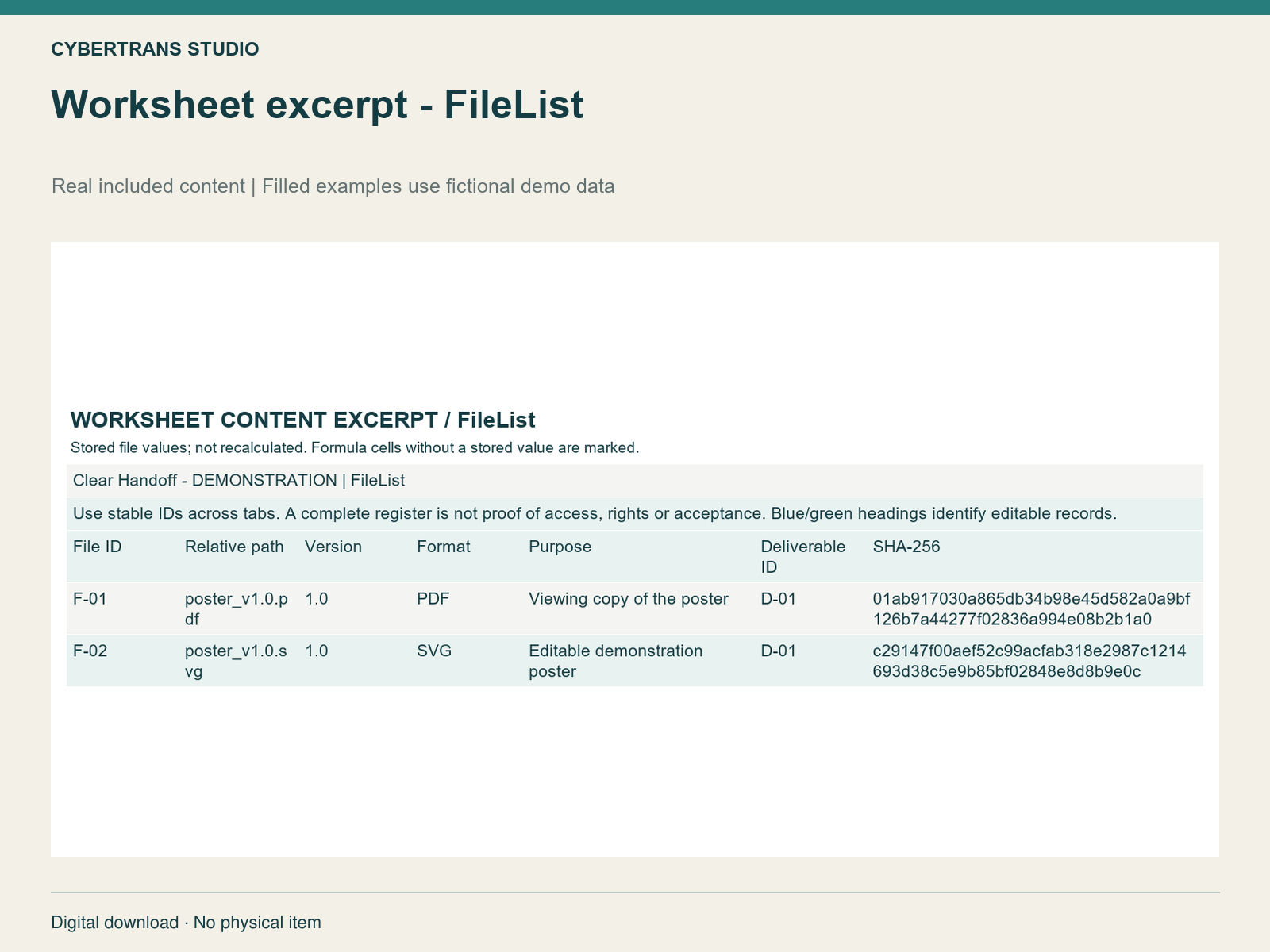1270x952 pixels.
Task: Click the 'Real included content' subtitle line
Action: pyautogui.click(x=333, y=186)
